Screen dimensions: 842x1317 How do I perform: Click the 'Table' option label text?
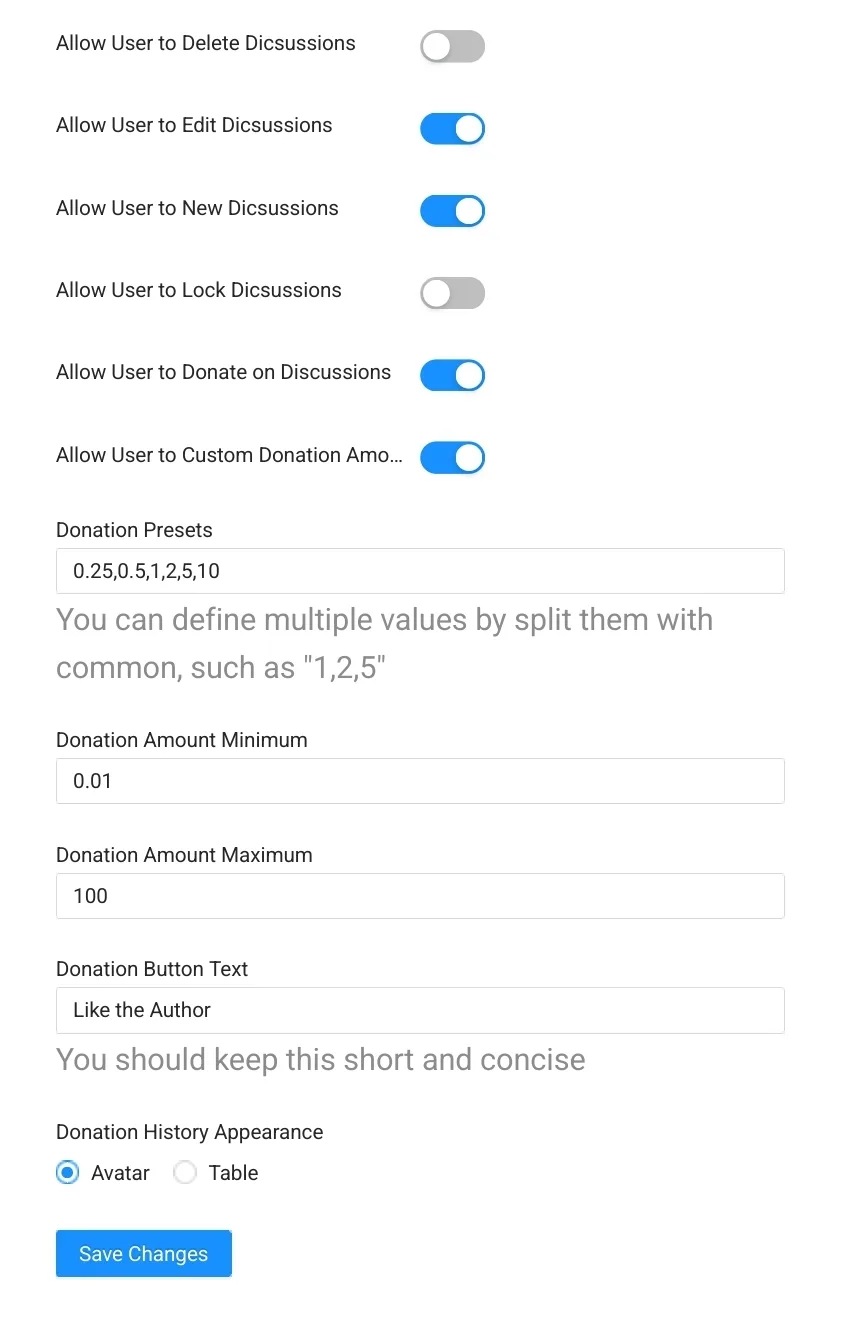tap(233, 1173)
